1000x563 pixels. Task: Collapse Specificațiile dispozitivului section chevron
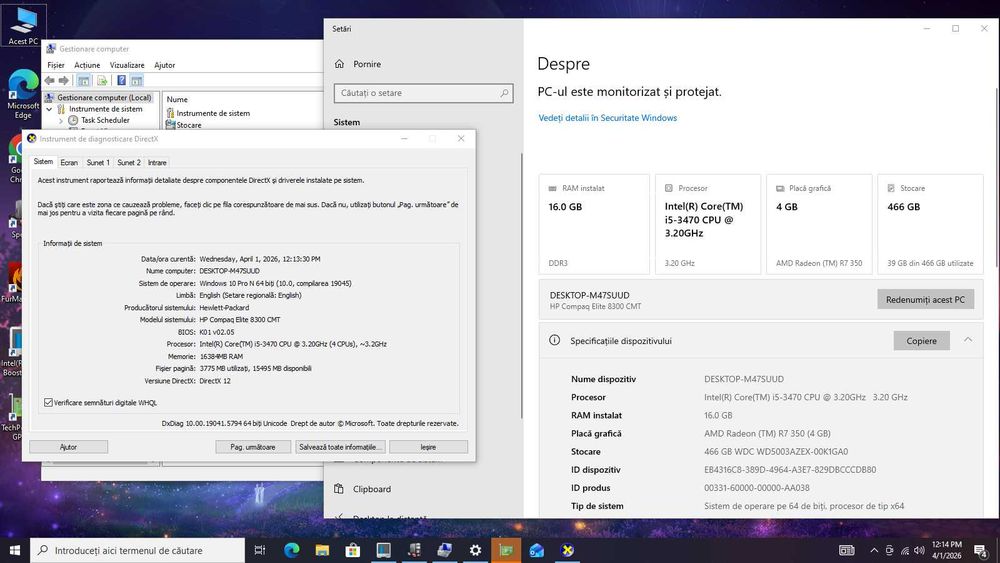pyautogui.click(x=968, y=340)
